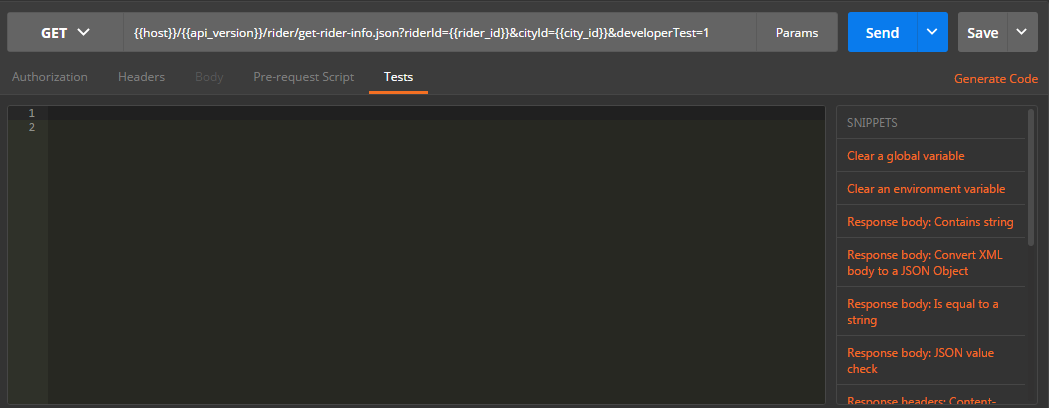Click the SNIPPETS heading

click(872, 123)
